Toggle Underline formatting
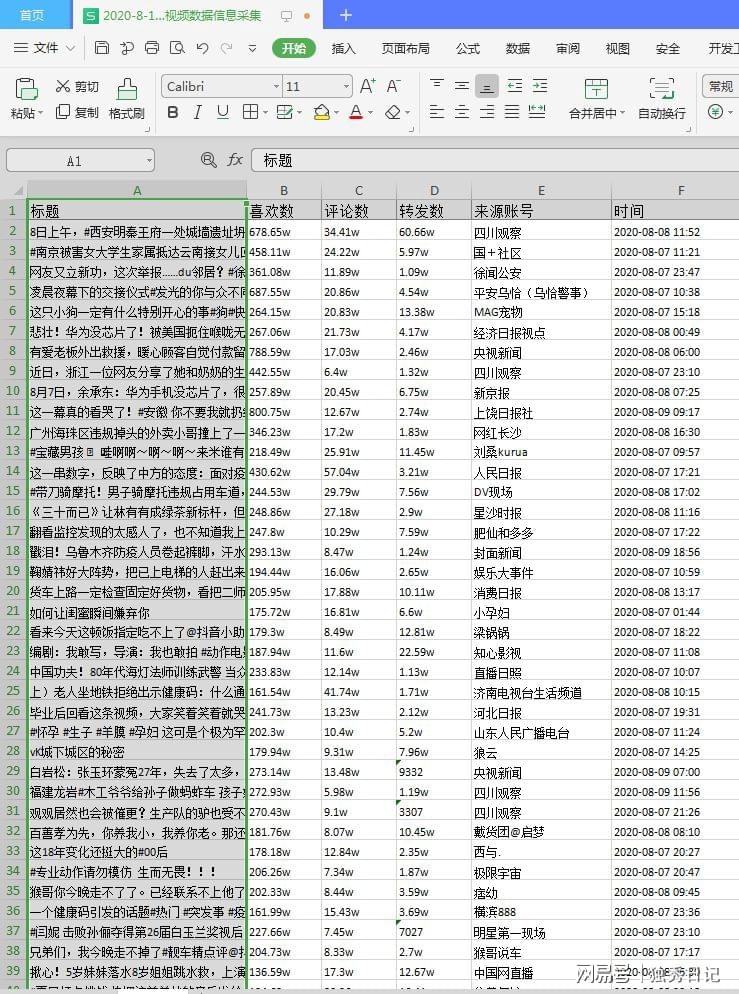This screenshot has height=994, width=739. point(222,113)
